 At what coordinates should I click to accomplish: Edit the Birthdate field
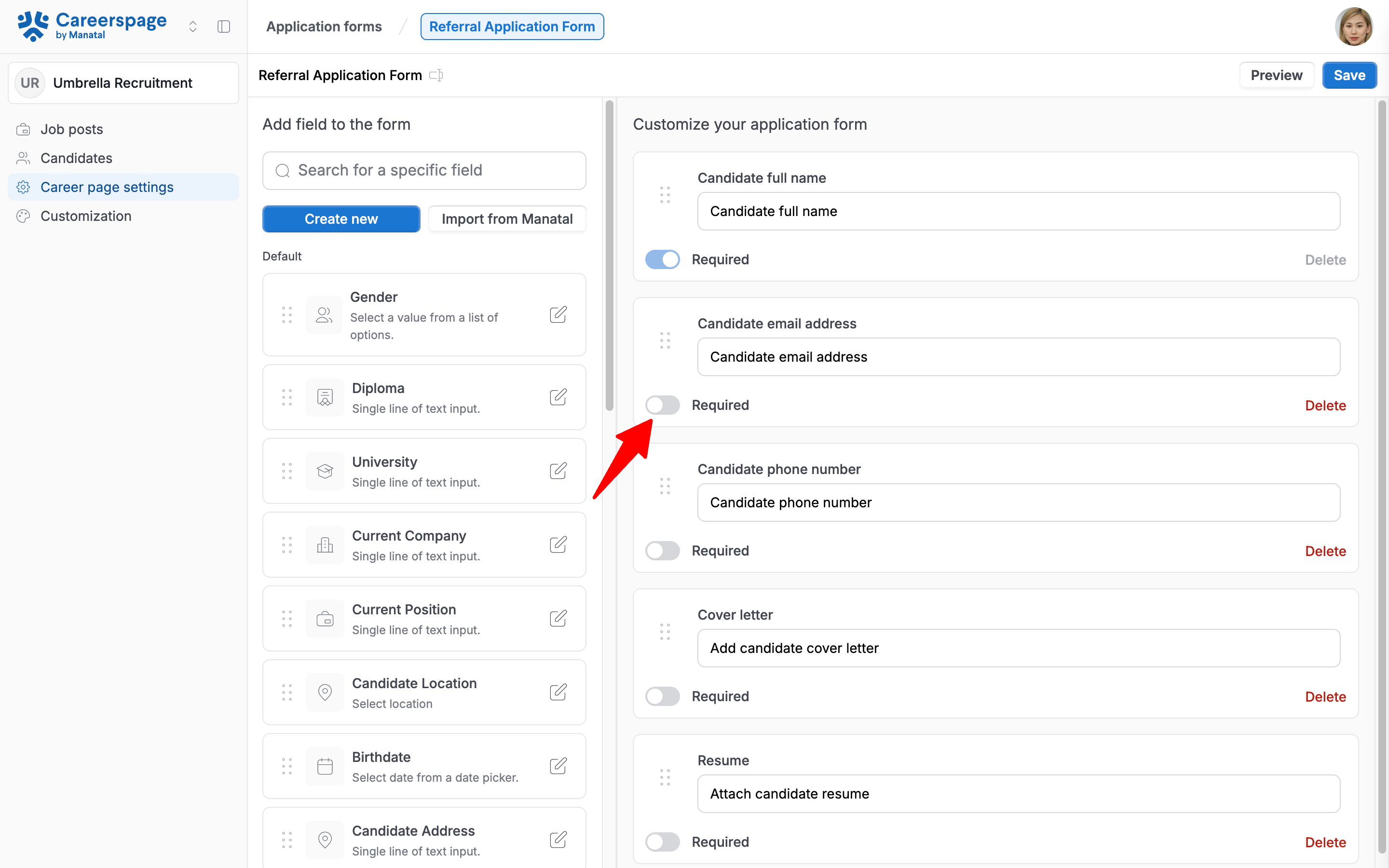558,766
